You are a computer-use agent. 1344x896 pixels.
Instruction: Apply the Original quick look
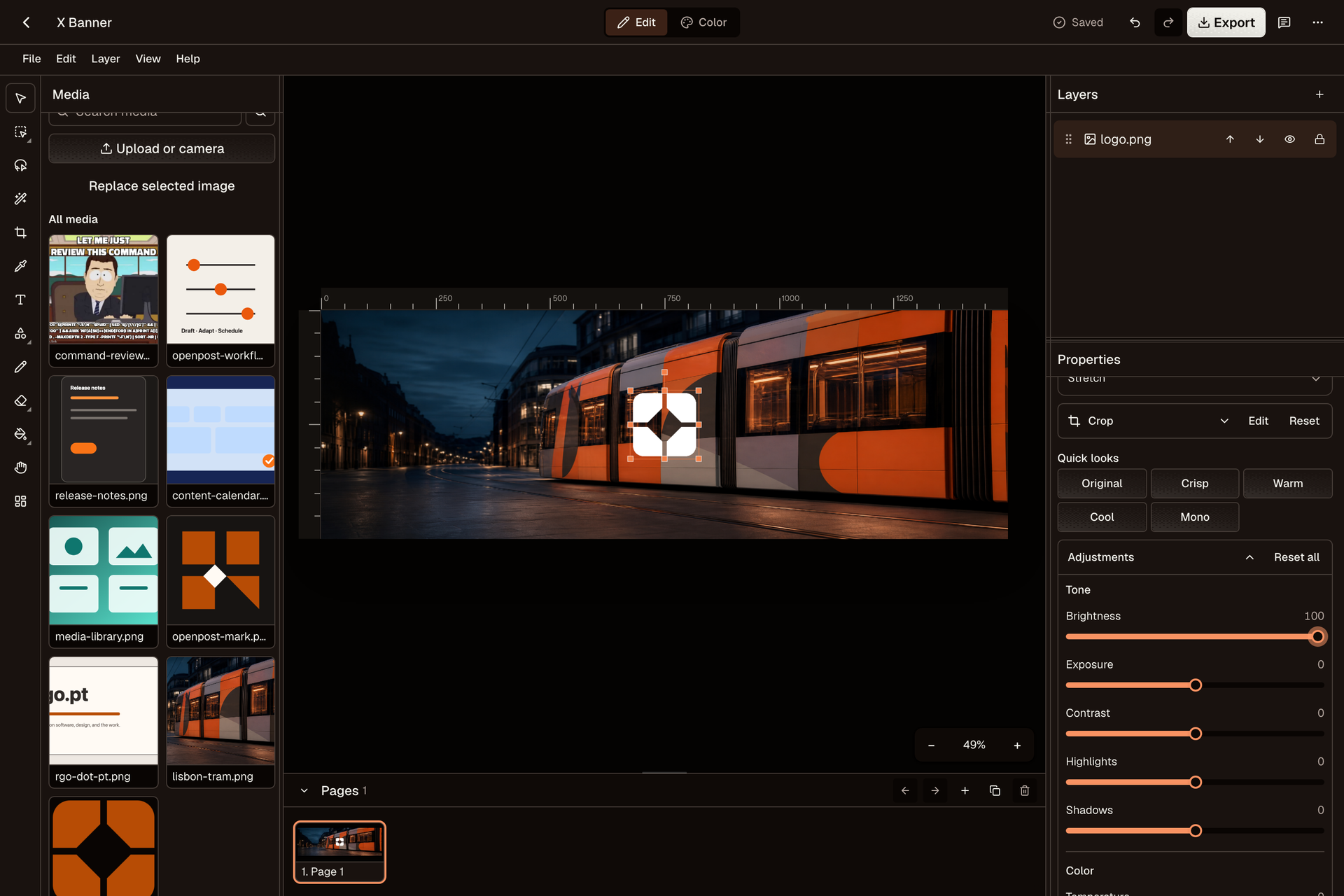(1102, 484)
